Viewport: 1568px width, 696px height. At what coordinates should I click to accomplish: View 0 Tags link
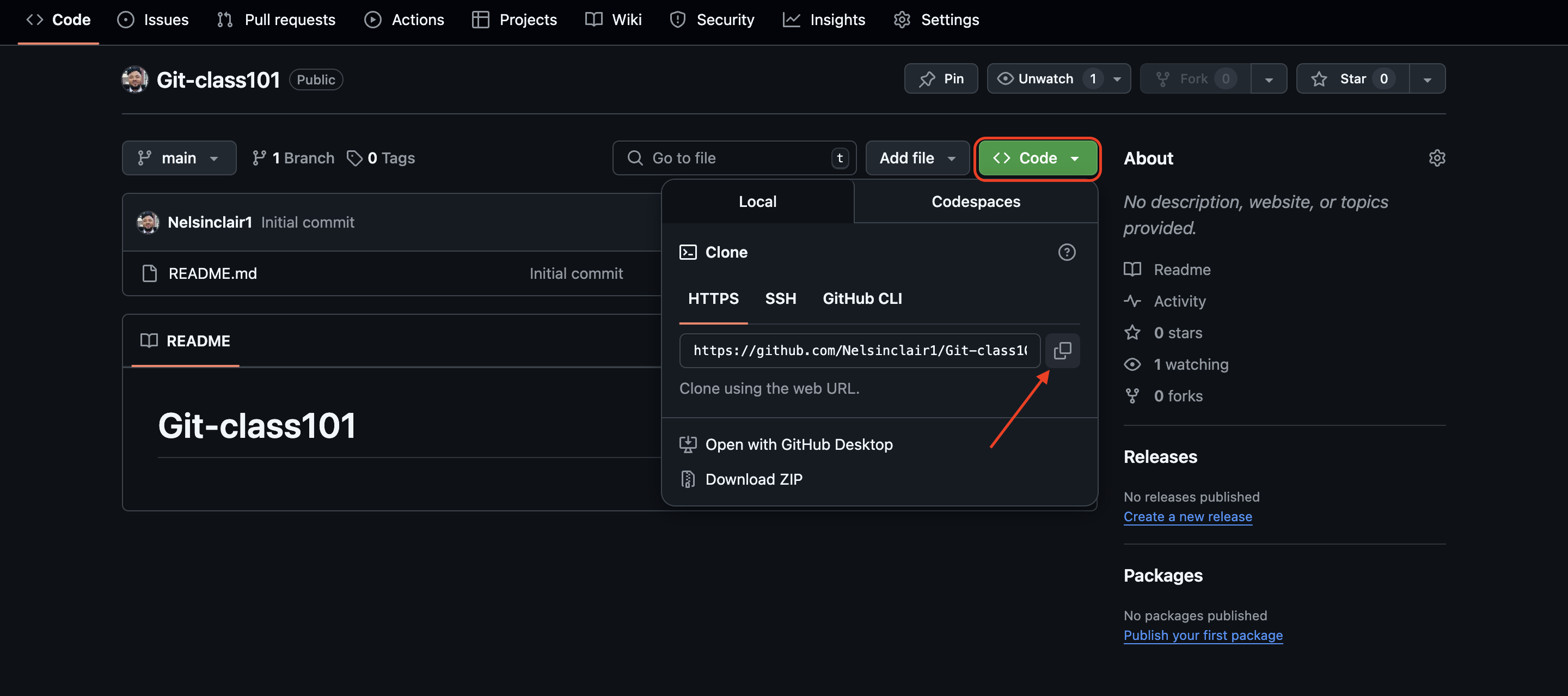[x=381, y=158]
